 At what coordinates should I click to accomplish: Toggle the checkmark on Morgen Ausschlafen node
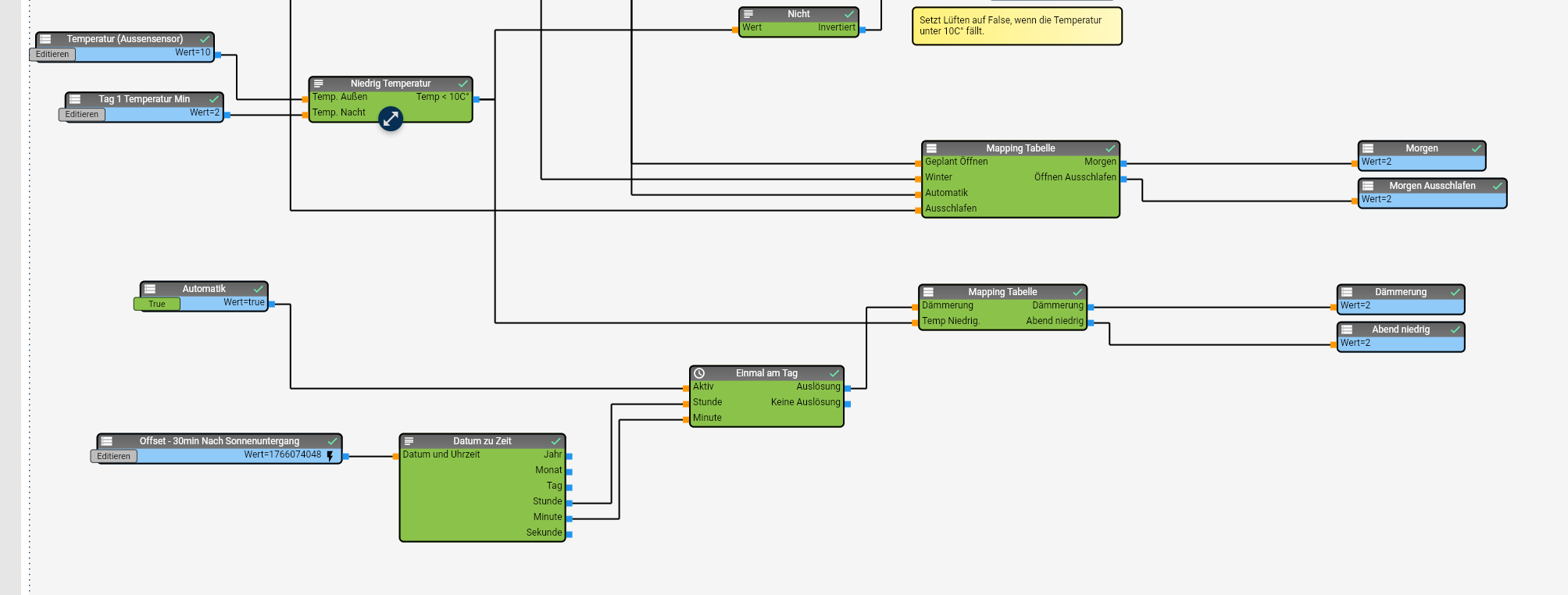(x=1497, y=186)
